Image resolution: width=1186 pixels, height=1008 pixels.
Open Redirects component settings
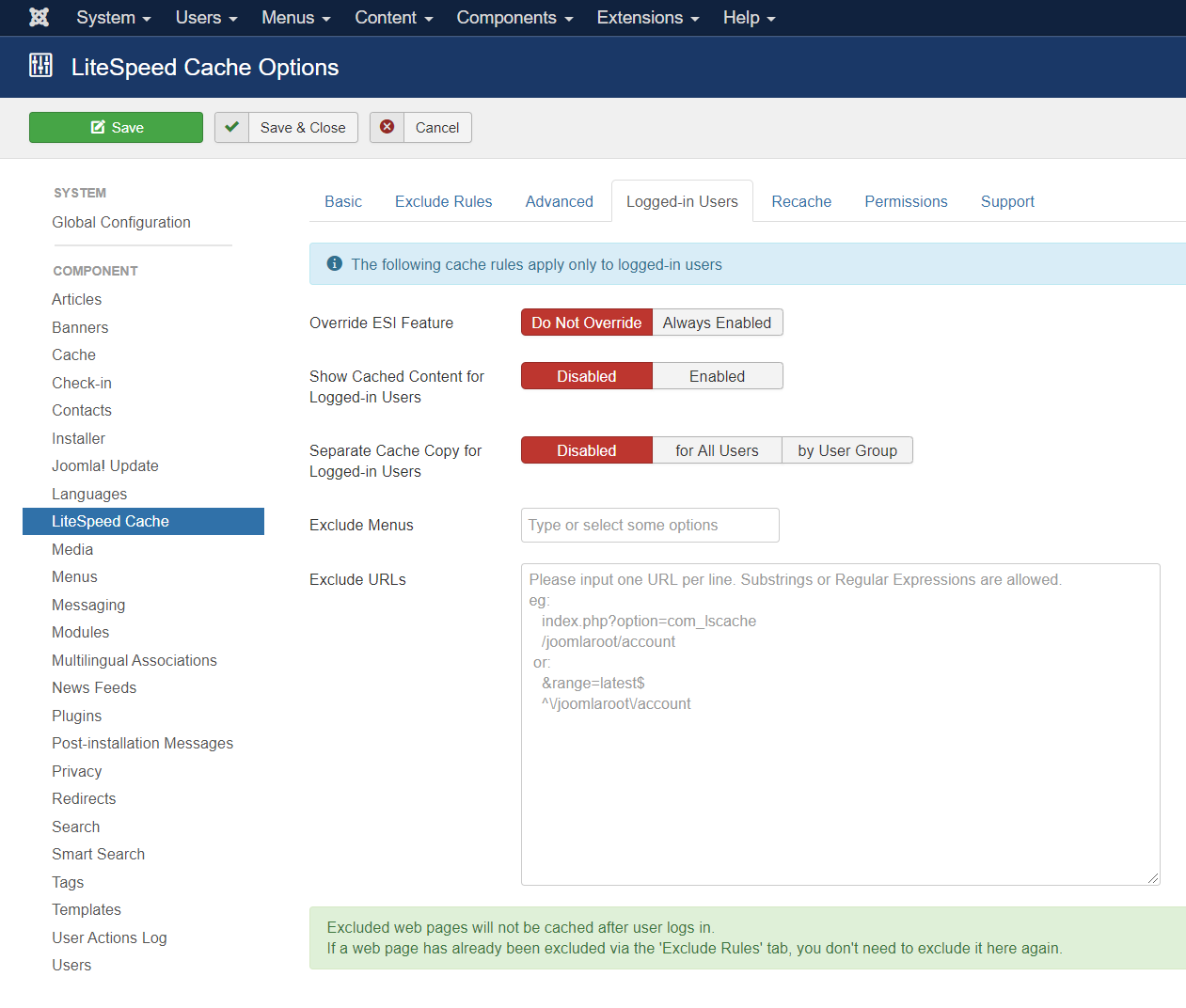point(84,798)
